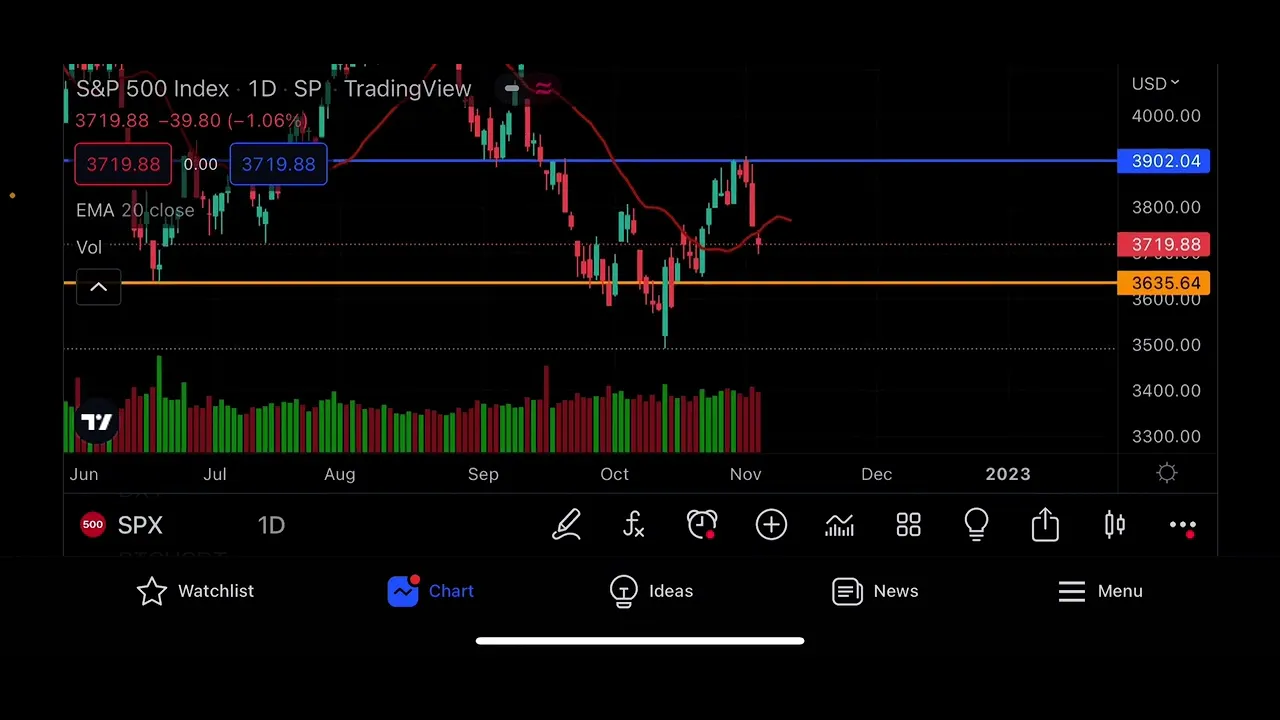Screen dimensions: 1280x720
Task: Tap the TradingView logo badge
Action: pyautogui.click(x=97, y=422)
